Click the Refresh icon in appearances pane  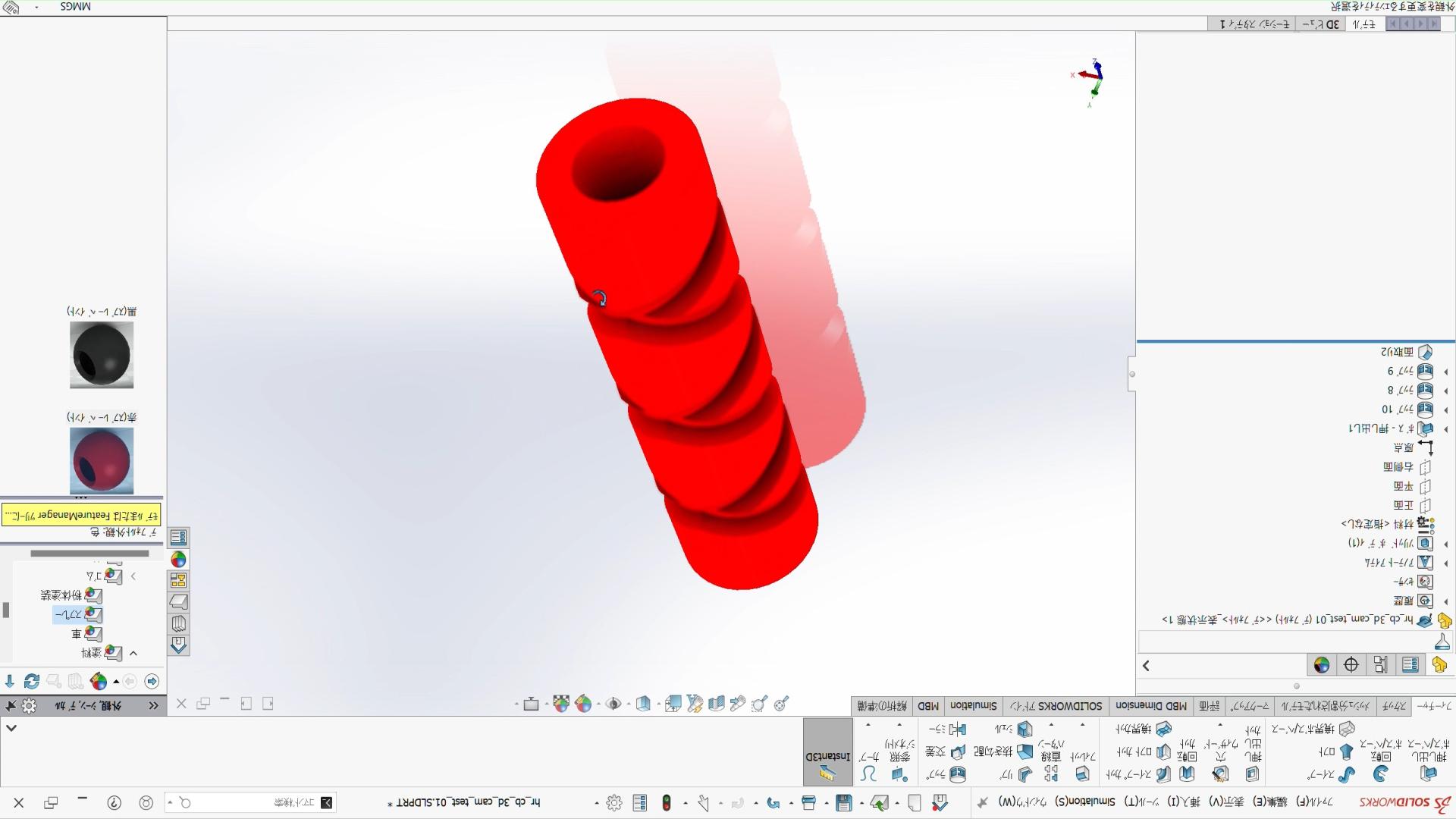(31, 681)
